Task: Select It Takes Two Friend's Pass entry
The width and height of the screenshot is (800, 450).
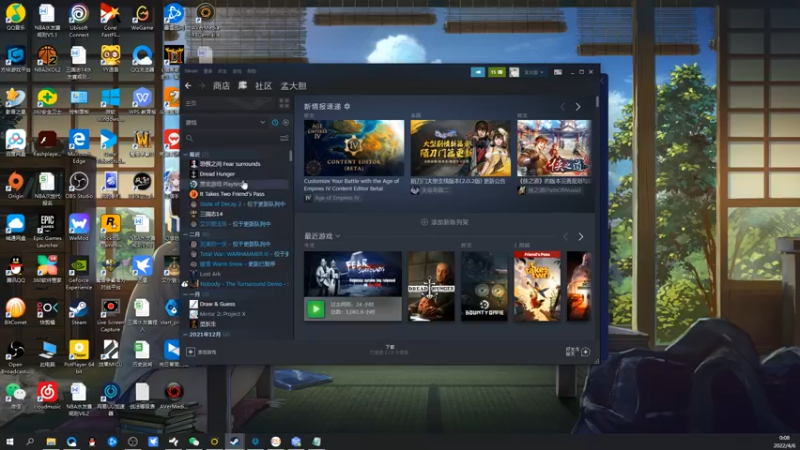Action: point(232,194)
